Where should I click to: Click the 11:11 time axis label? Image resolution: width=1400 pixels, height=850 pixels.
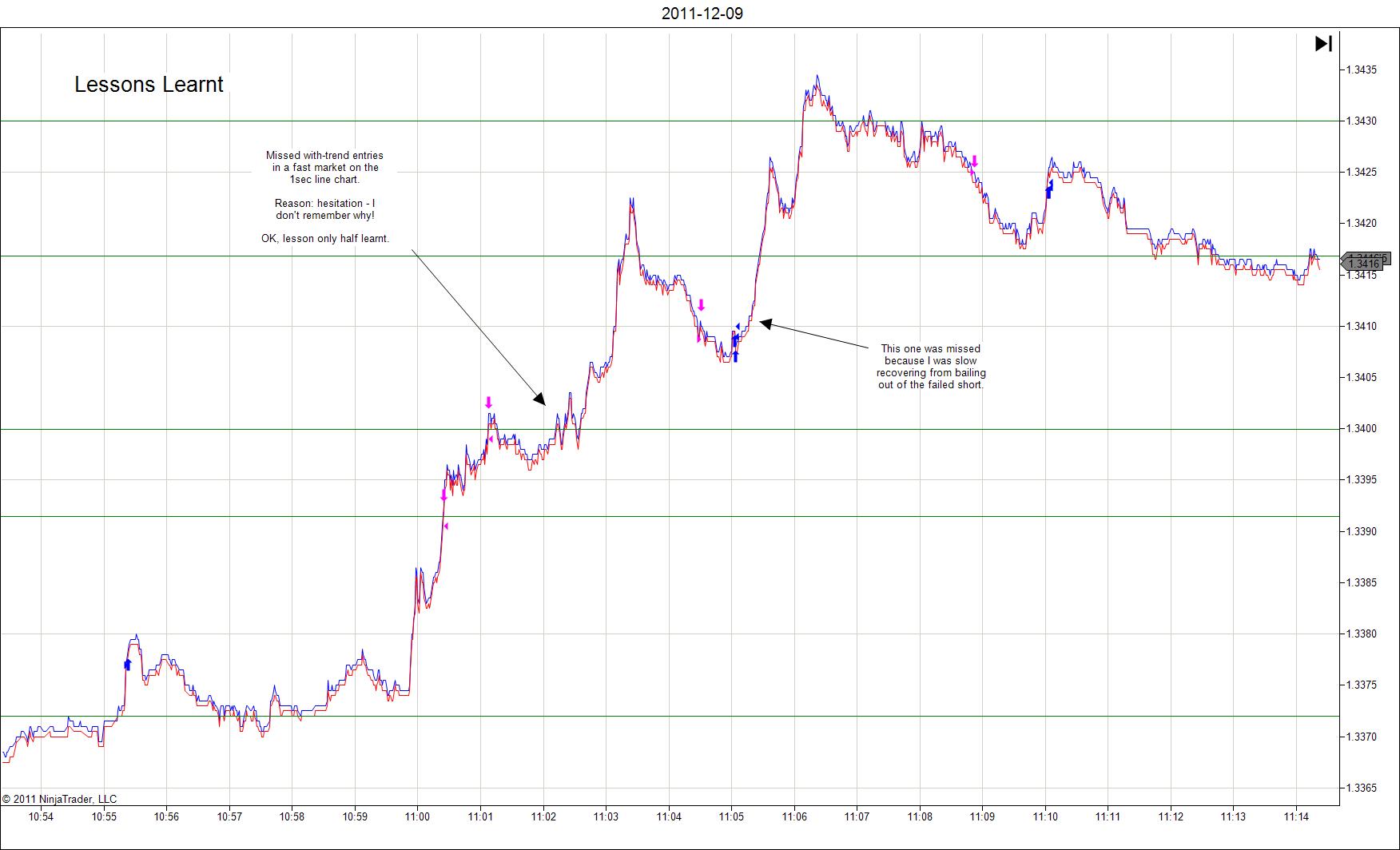[1108, 817]
